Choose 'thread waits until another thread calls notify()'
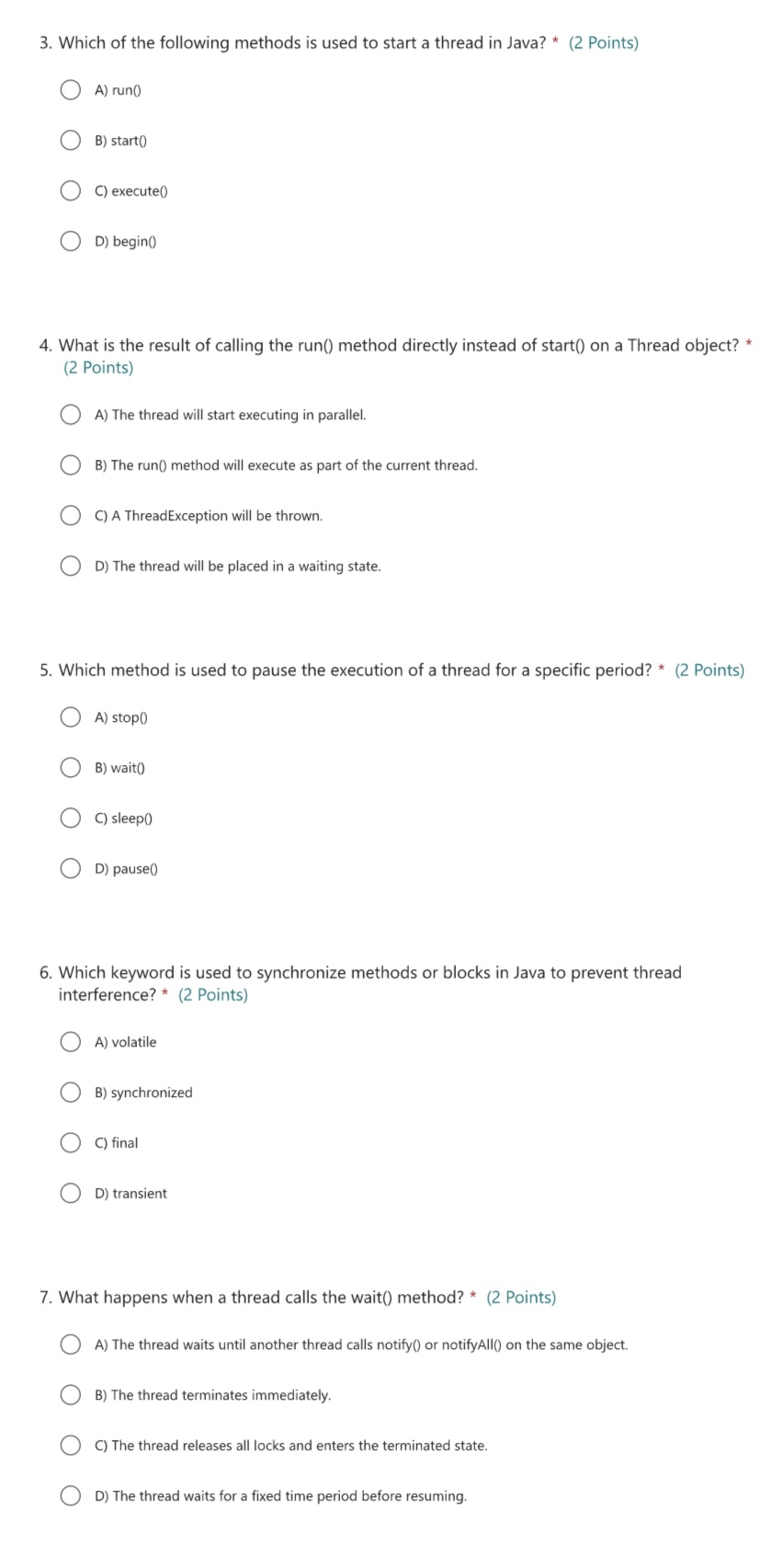This screenshot has height=1568, width=761. pos(70,1344)
